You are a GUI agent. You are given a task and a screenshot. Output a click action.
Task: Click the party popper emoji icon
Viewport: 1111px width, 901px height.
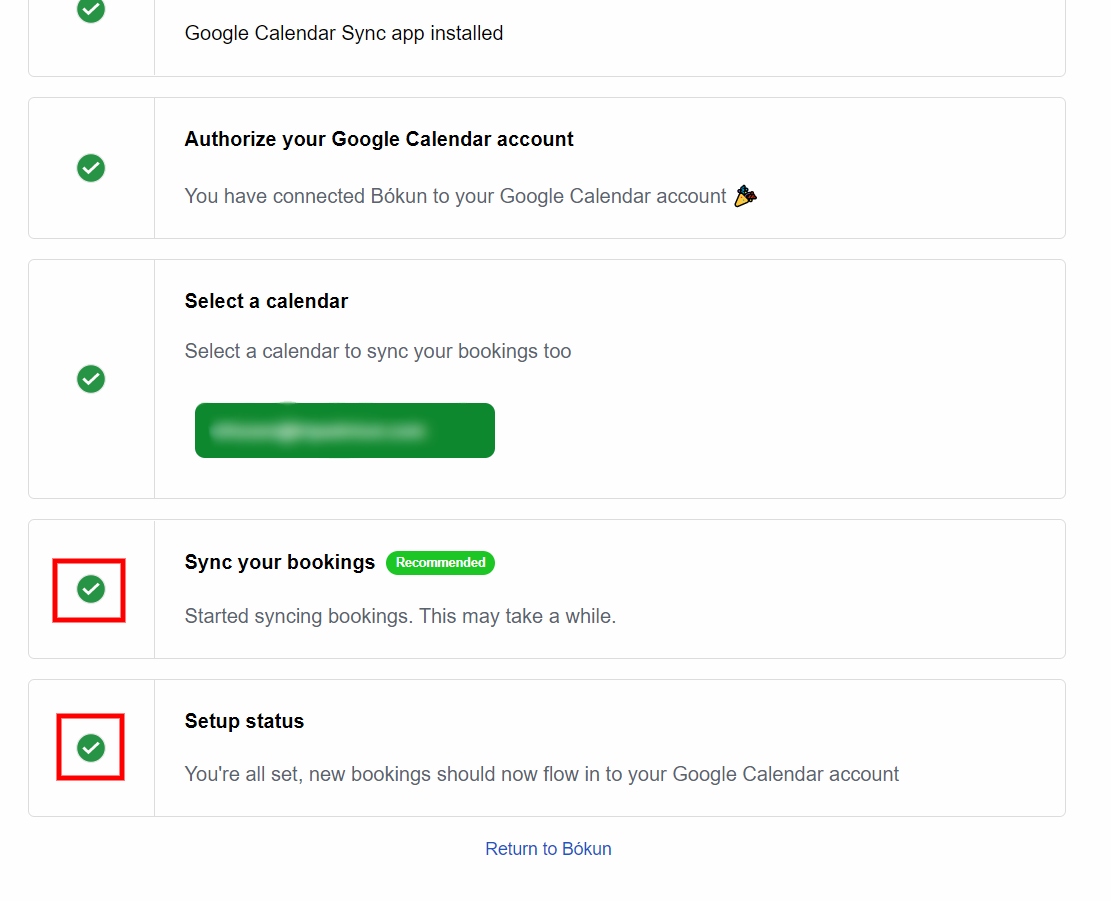745,196
